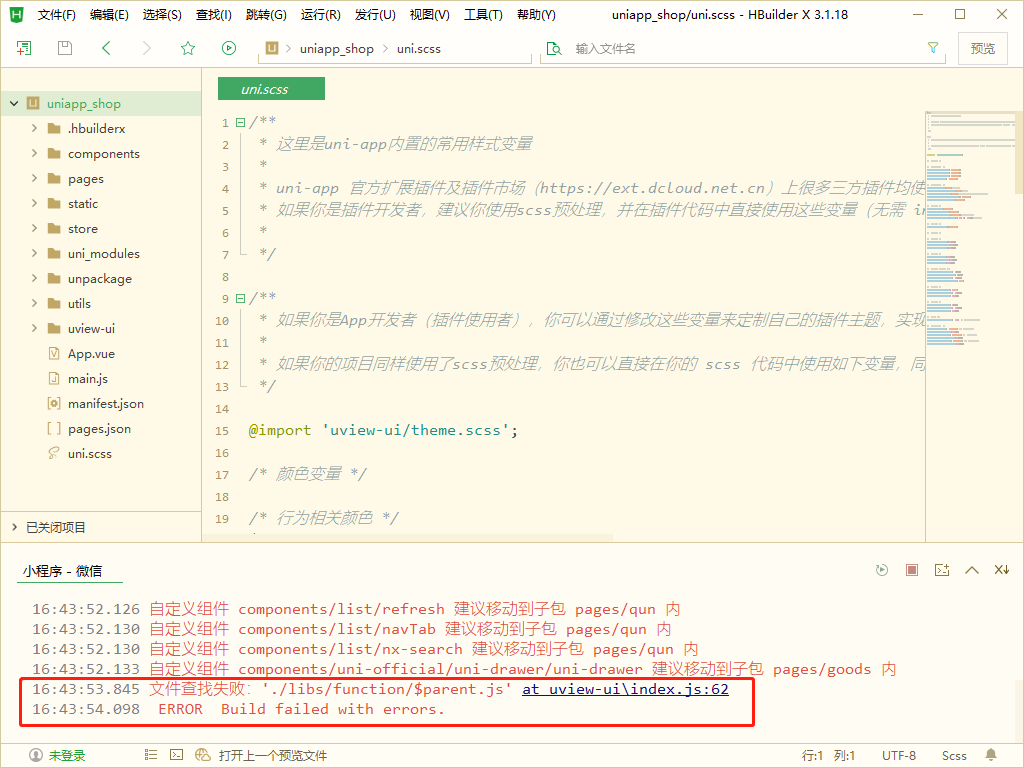
Task: Open the notification bell in status bar
Action: tap(991, 755)
